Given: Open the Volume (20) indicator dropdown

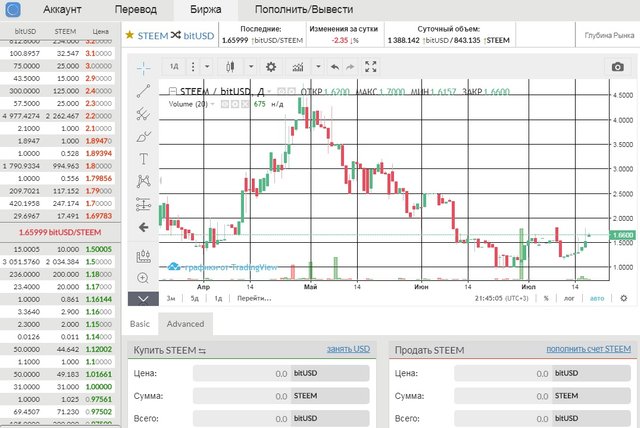Looking at the screenshot, I should [213, 104].
